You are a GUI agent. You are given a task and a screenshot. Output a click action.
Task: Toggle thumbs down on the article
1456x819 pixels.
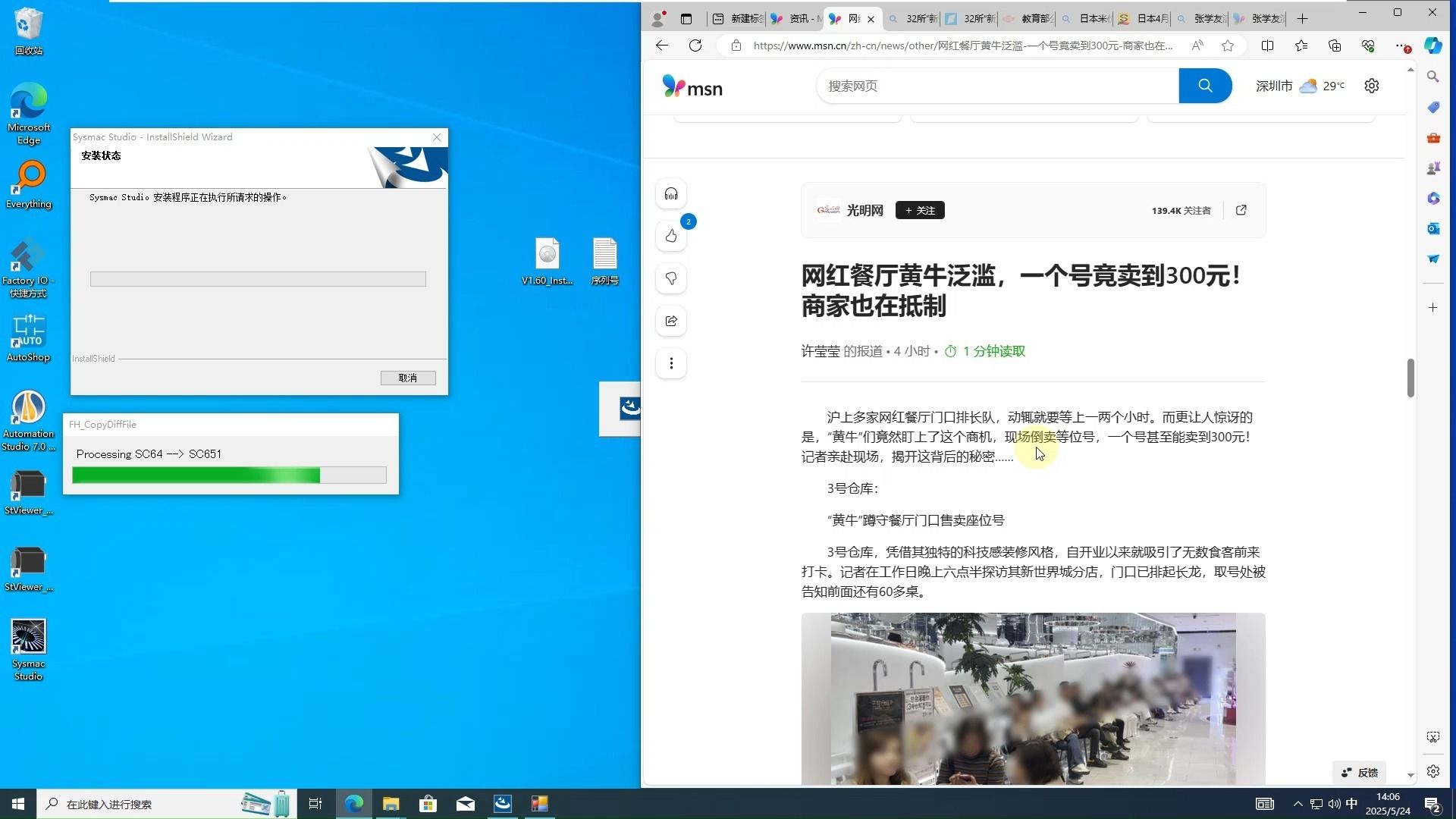click(x=671, y=278)
